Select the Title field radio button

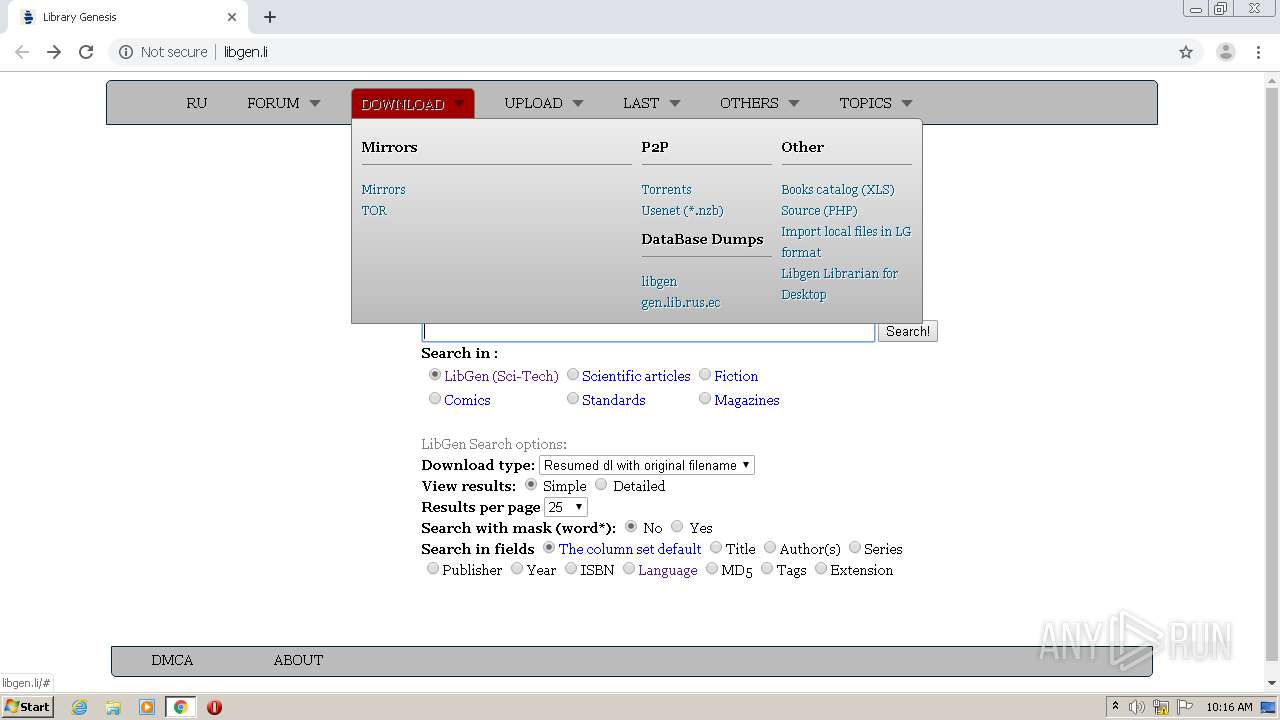tap(716, 548)
